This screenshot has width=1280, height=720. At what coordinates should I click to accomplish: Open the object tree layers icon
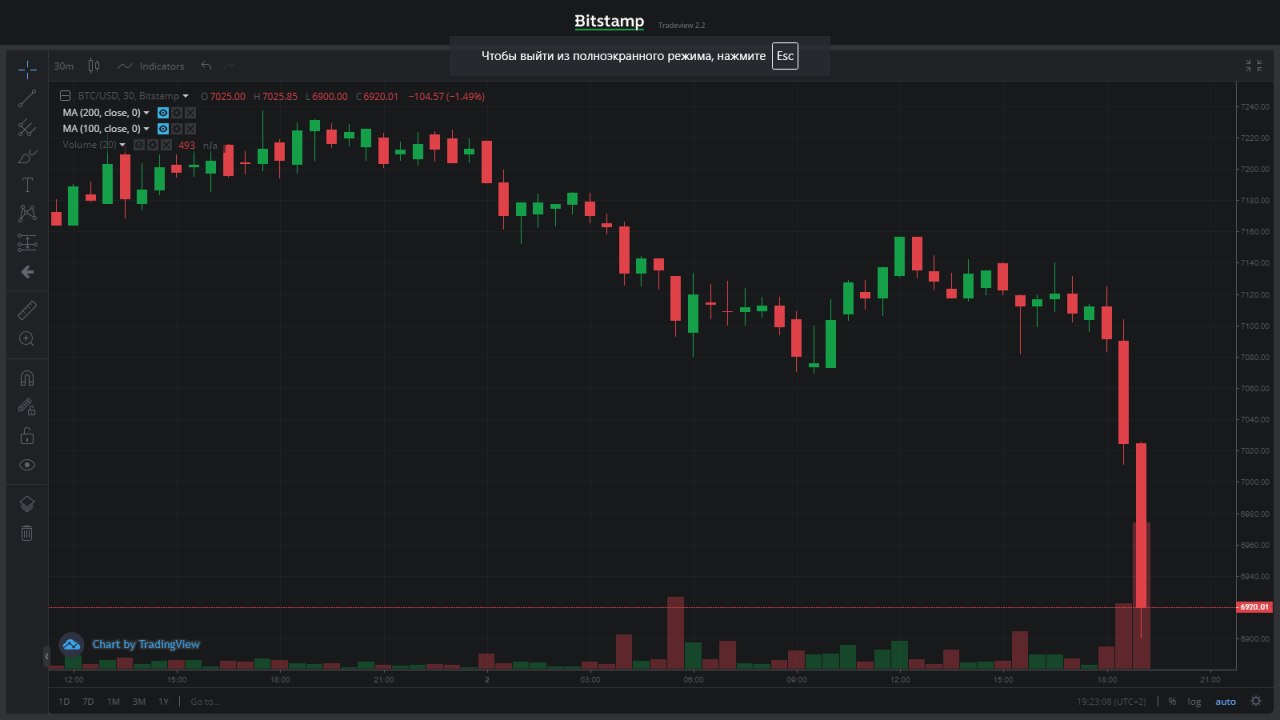click(x=27, y=504)
